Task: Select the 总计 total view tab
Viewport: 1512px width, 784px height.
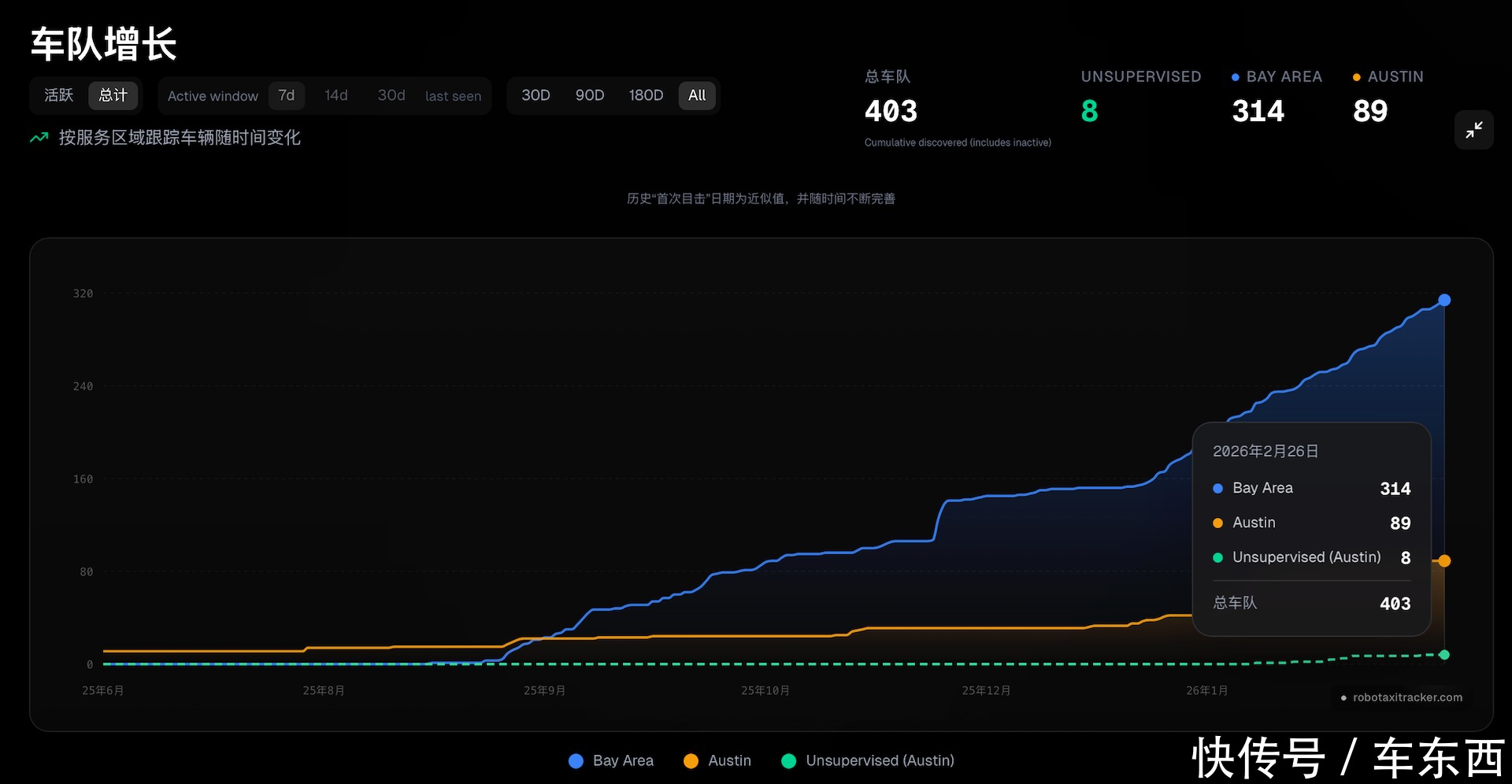Action: (113, 95)
